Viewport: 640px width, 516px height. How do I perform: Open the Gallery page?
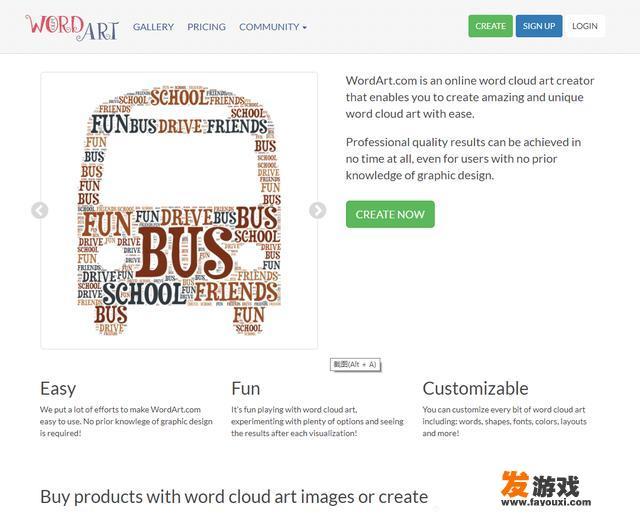tap(153, 27)
